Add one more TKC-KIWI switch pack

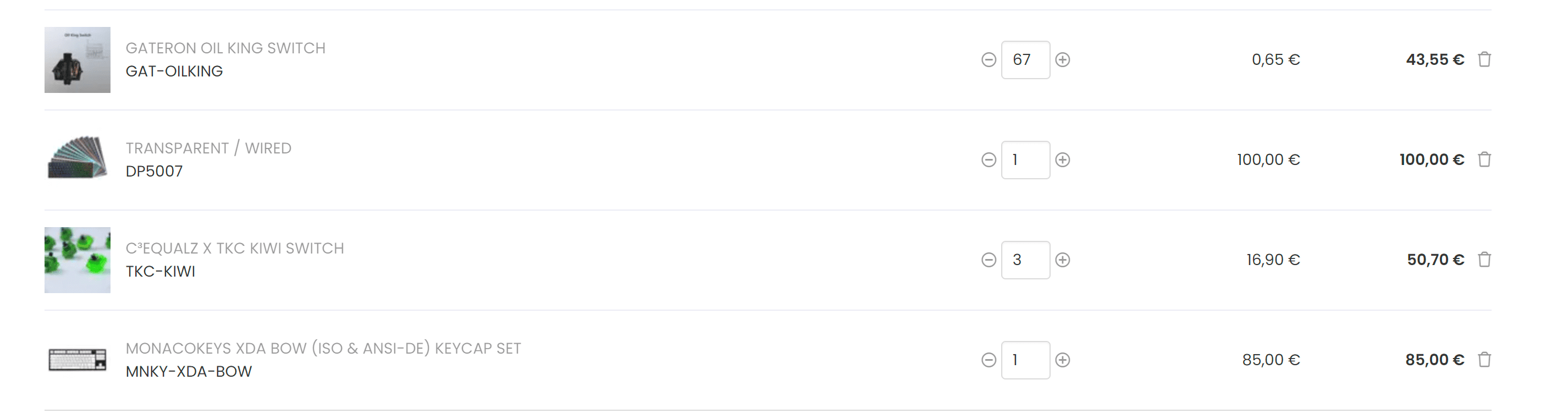(x=1062, y=260)
